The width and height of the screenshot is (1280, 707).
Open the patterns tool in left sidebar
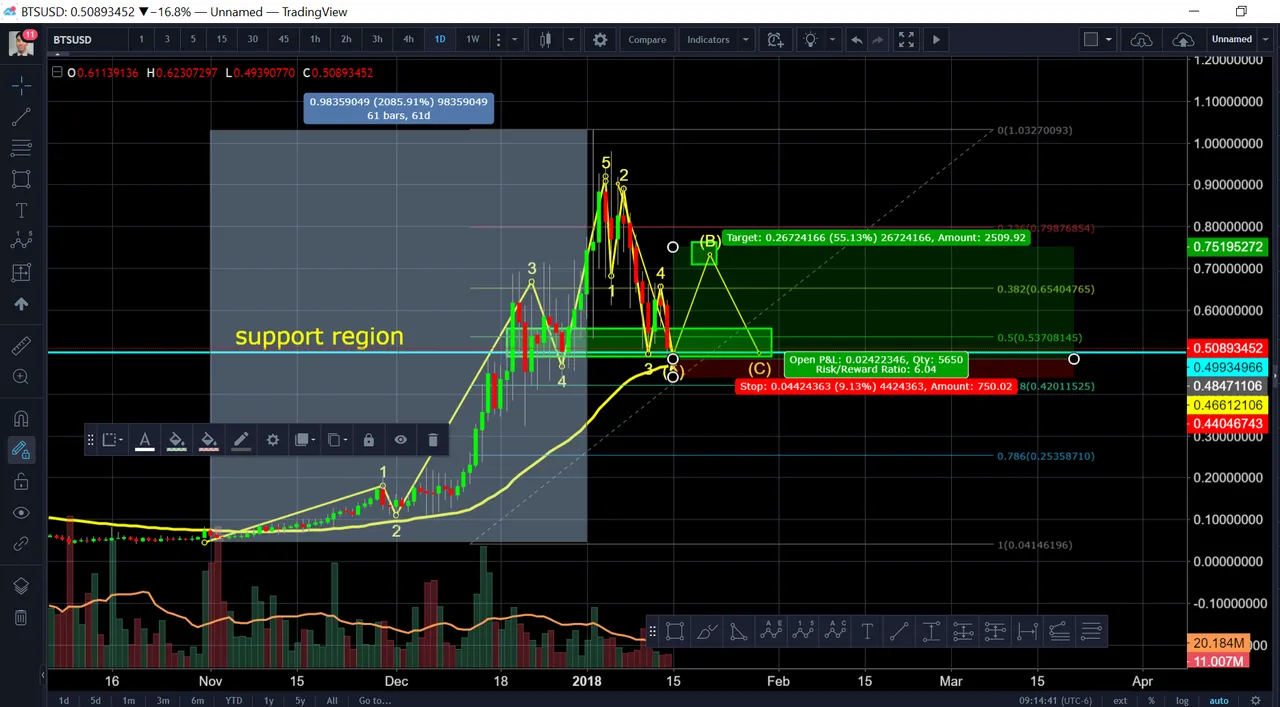[21, 241]
